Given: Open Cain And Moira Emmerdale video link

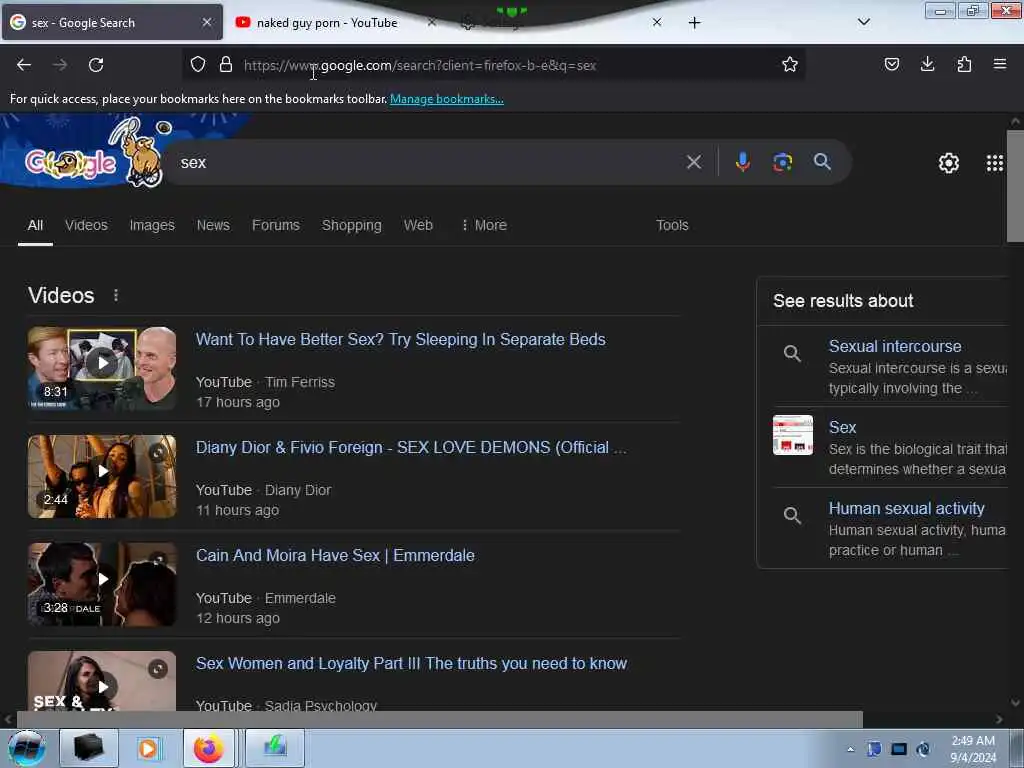Looking at the screenshot, I should pos(335,556).
